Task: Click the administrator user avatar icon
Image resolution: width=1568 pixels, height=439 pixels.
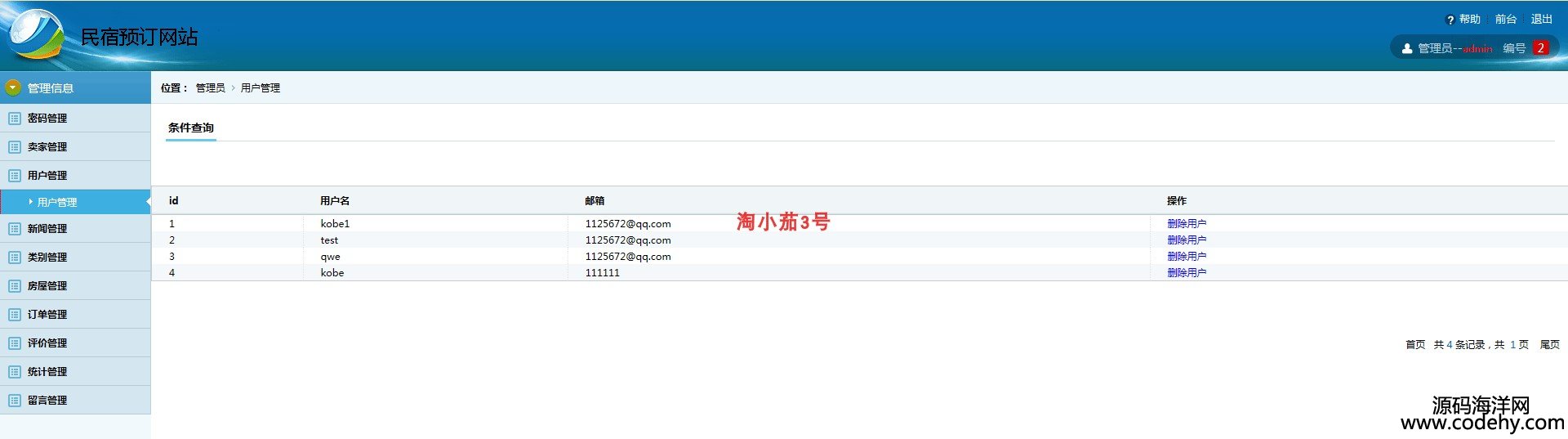Action: [1406, 48]
